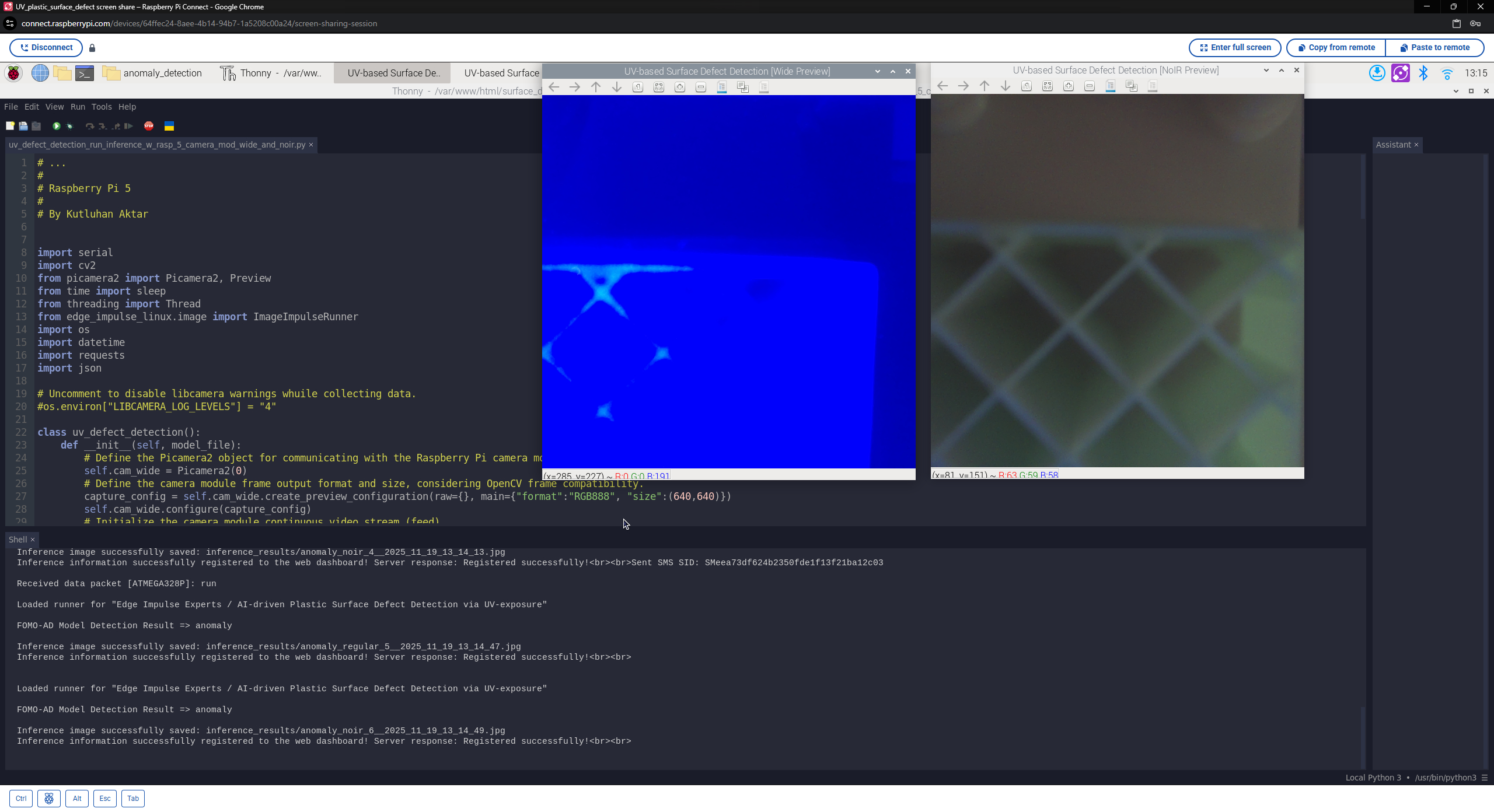
Task: Select the debug (bug) icon in Thonny
Action: coord(70,126)
